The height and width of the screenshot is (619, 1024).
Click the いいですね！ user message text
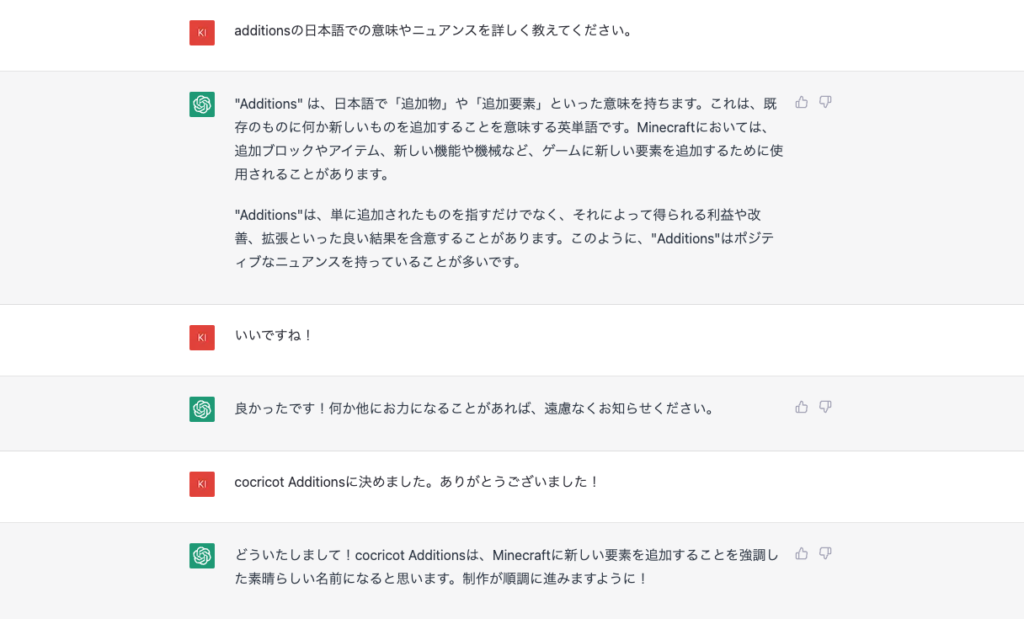(x=274, y=336)
